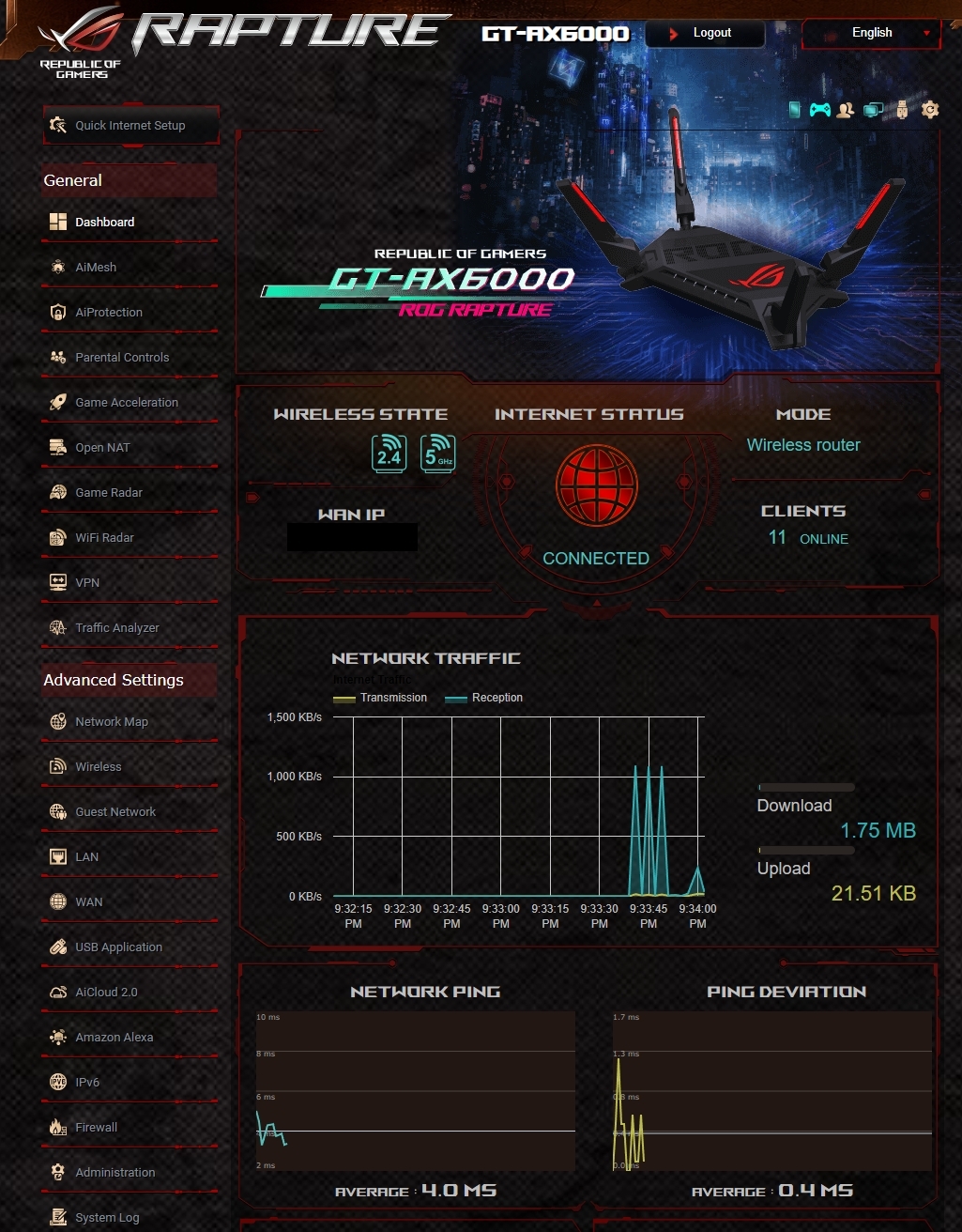Click the Amazon Alexa sidebar icon
Image resolution: width=962 pixels, height=1232 pixels.
[x=58, y=1037]
